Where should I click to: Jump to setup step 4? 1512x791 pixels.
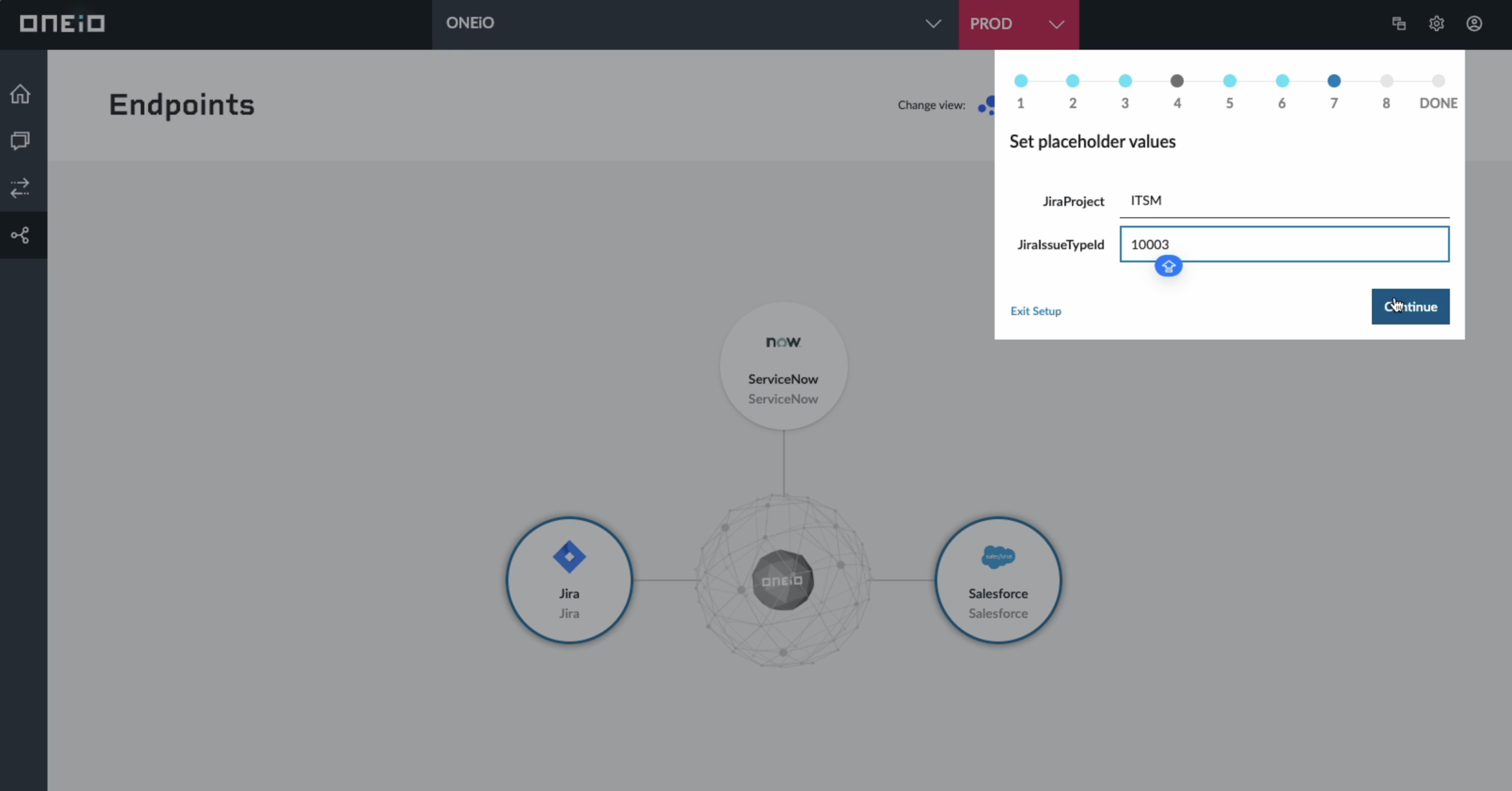[1177, 81]
